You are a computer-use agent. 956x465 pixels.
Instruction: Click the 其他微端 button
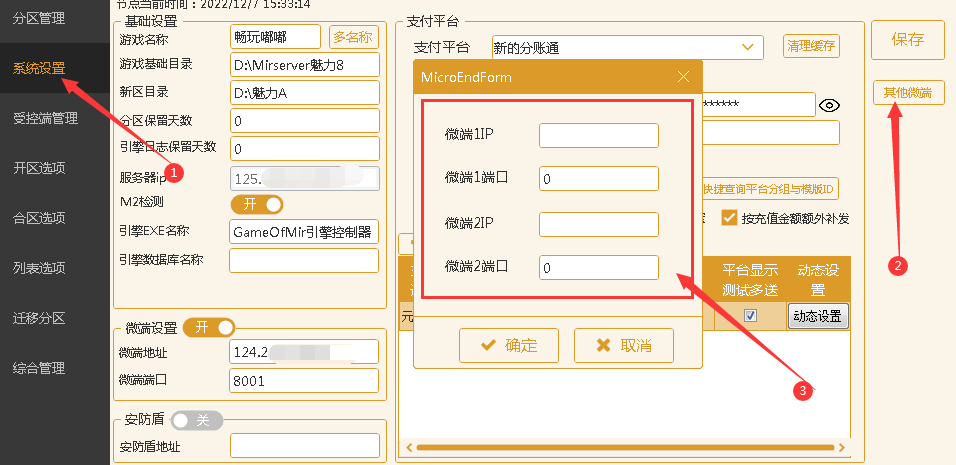(x=907, y=93)
